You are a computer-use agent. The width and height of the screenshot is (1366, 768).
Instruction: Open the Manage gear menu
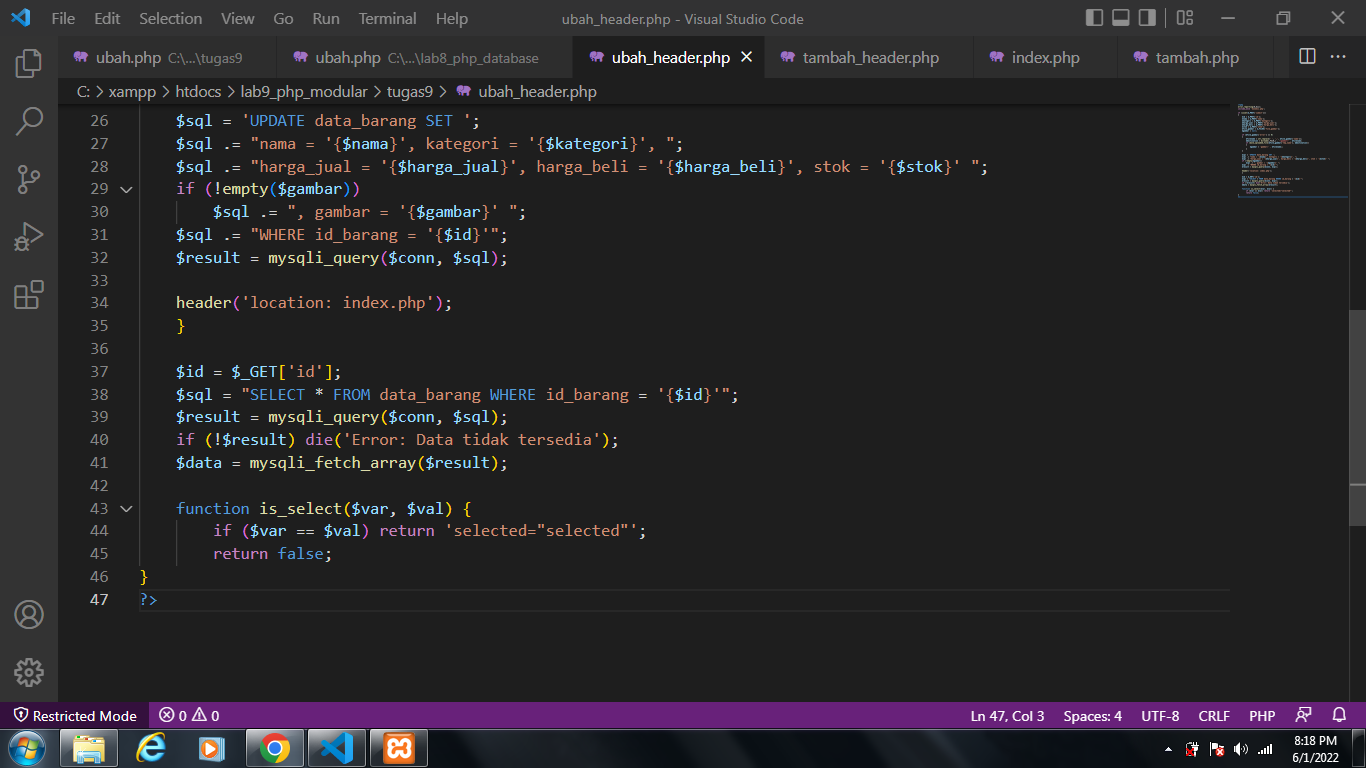click(29, 672)
